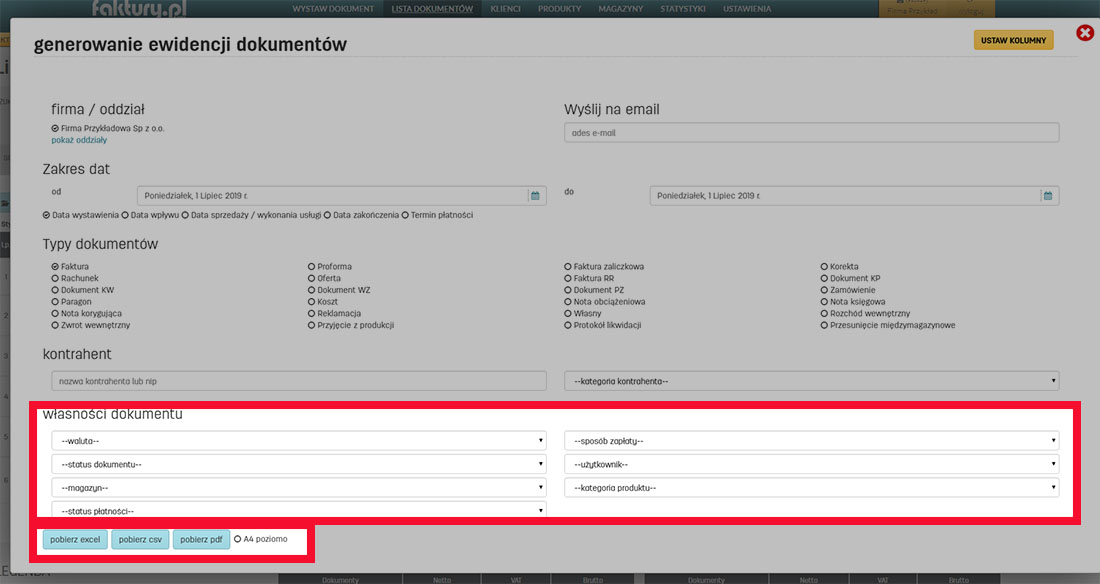Open the status dokumentu dropdown
This screenshot has width=1100, height=584.
click(299, 464)
